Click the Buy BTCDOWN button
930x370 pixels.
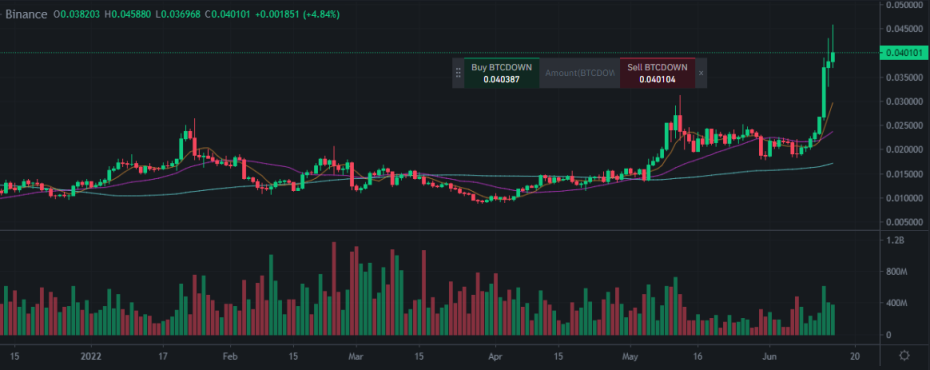pyautogui.click(x=501, y=73)
